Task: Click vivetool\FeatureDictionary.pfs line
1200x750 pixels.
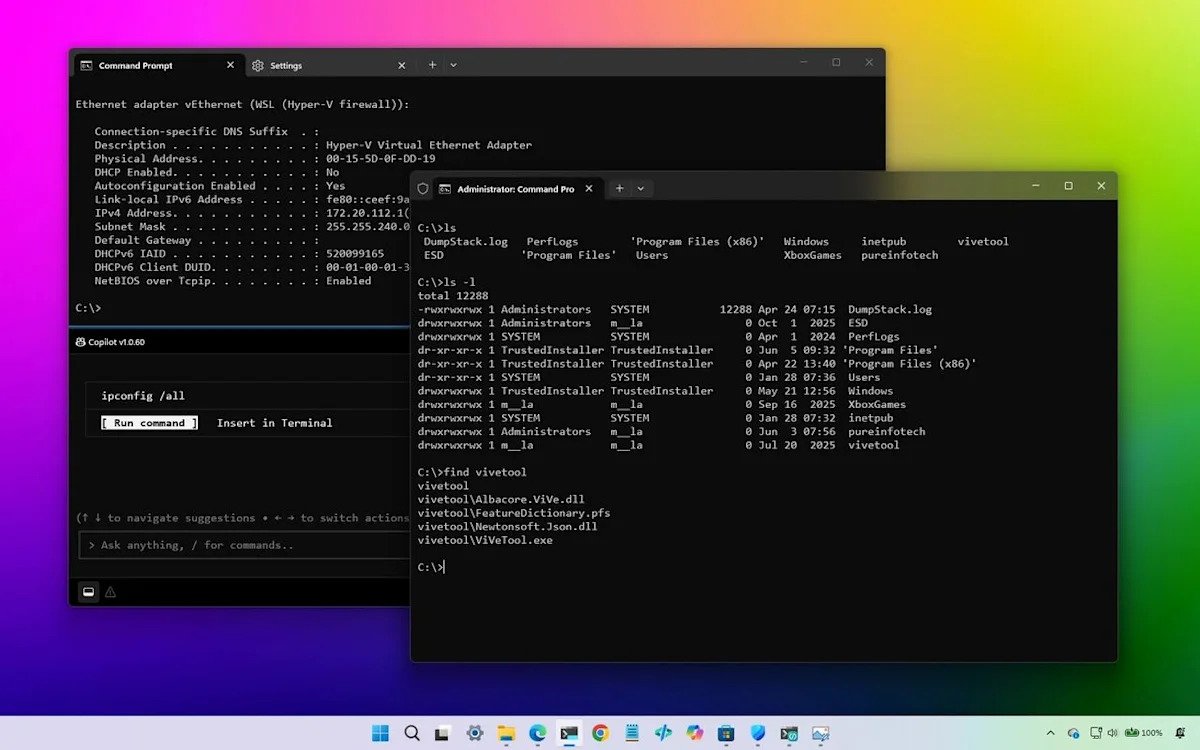Action: pyautogui.click(x=514, y=513)
